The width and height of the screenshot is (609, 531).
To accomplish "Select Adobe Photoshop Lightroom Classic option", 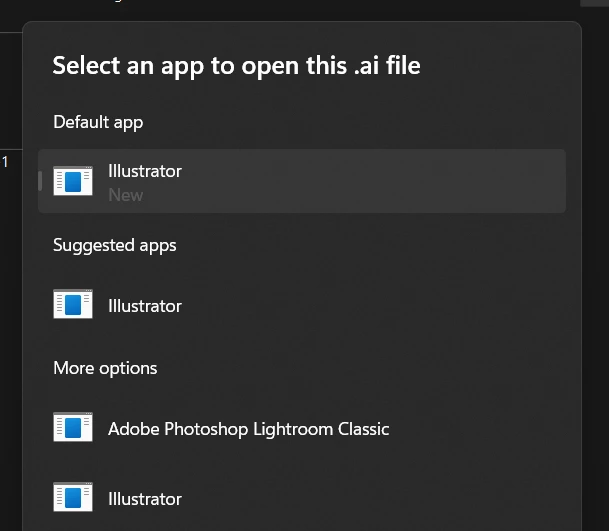I will (x=302, y=427).
